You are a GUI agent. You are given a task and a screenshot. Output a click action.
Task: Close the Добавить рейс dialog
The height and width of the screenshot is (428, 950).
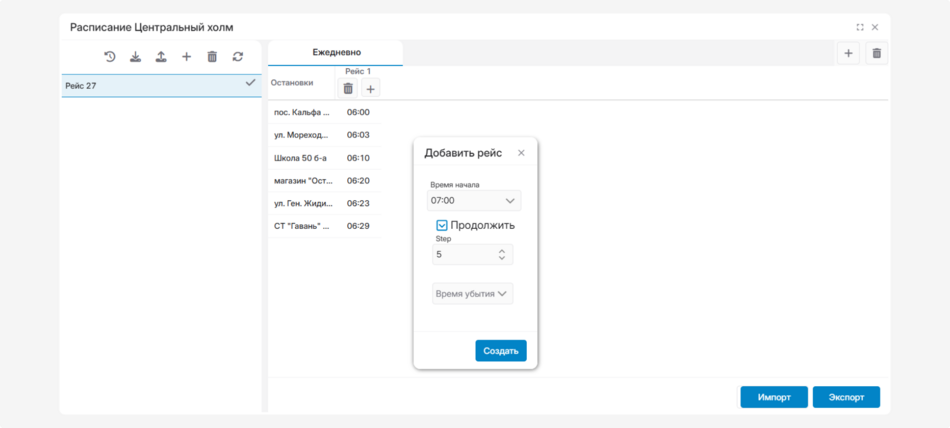[521, 153]
